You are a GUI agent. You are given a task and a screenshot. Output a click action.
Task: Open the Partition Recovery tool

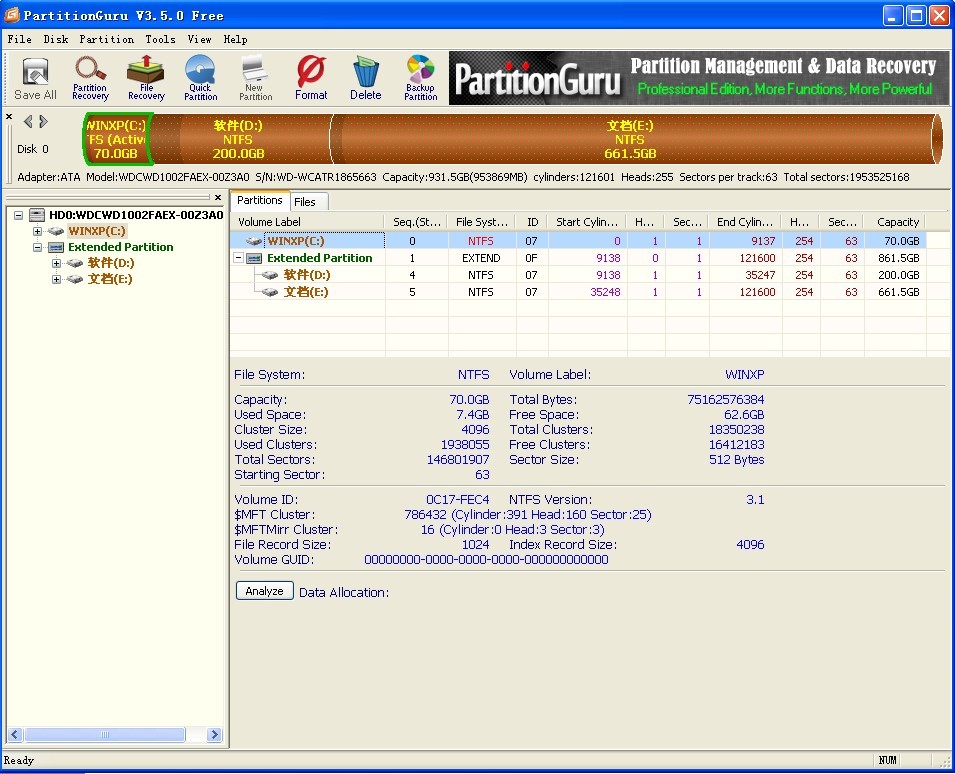click(x=90, y=78)
